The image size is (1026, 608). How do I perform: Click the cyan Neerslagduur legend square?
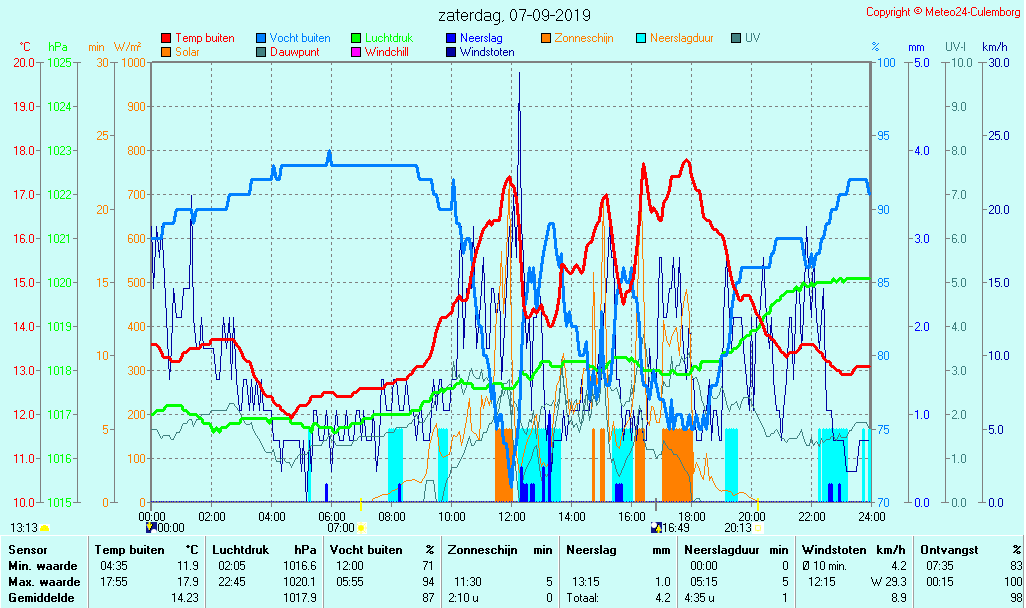(x=642, y=38)
